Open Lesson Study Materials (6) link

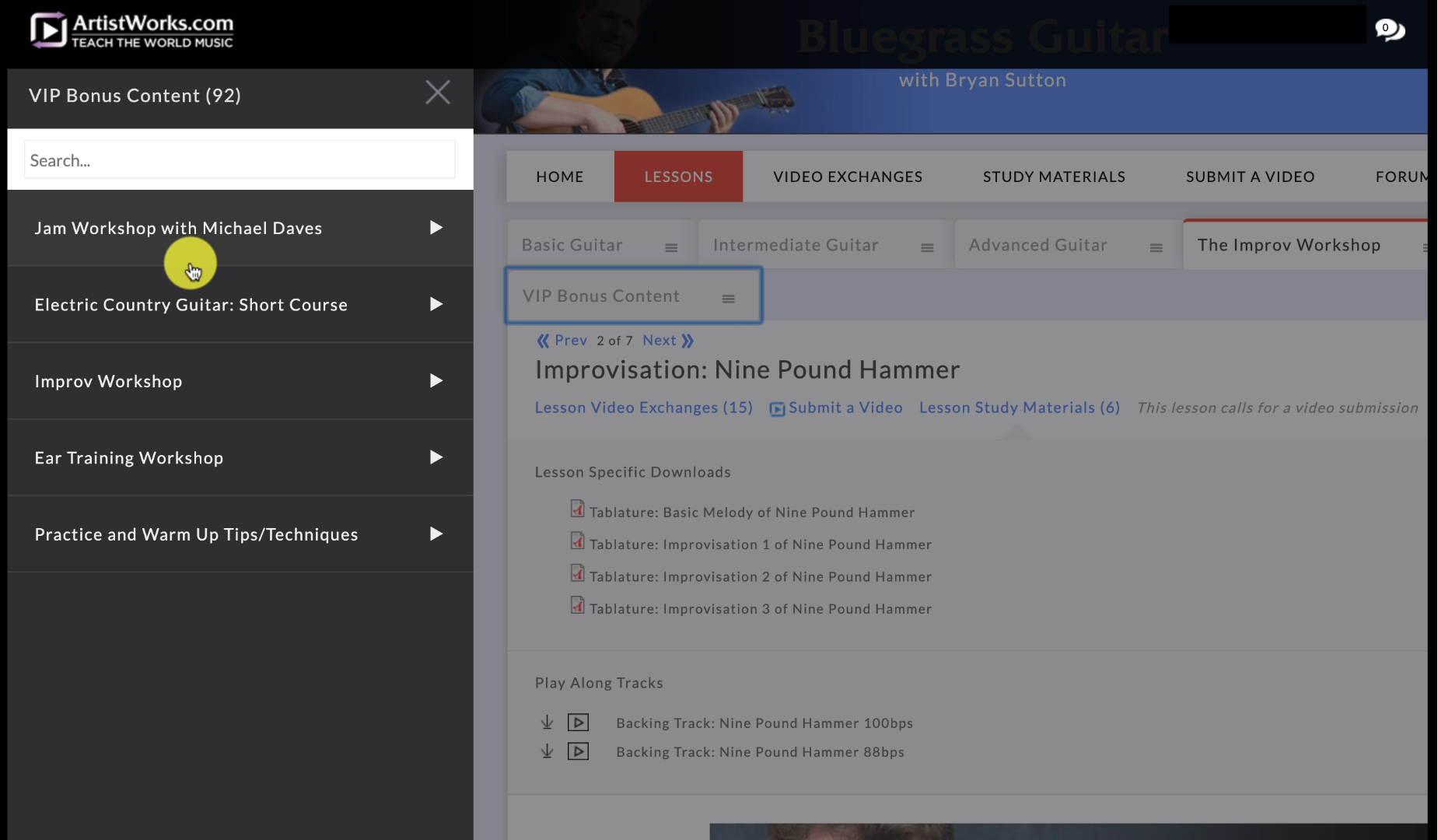pos(1020,408)
